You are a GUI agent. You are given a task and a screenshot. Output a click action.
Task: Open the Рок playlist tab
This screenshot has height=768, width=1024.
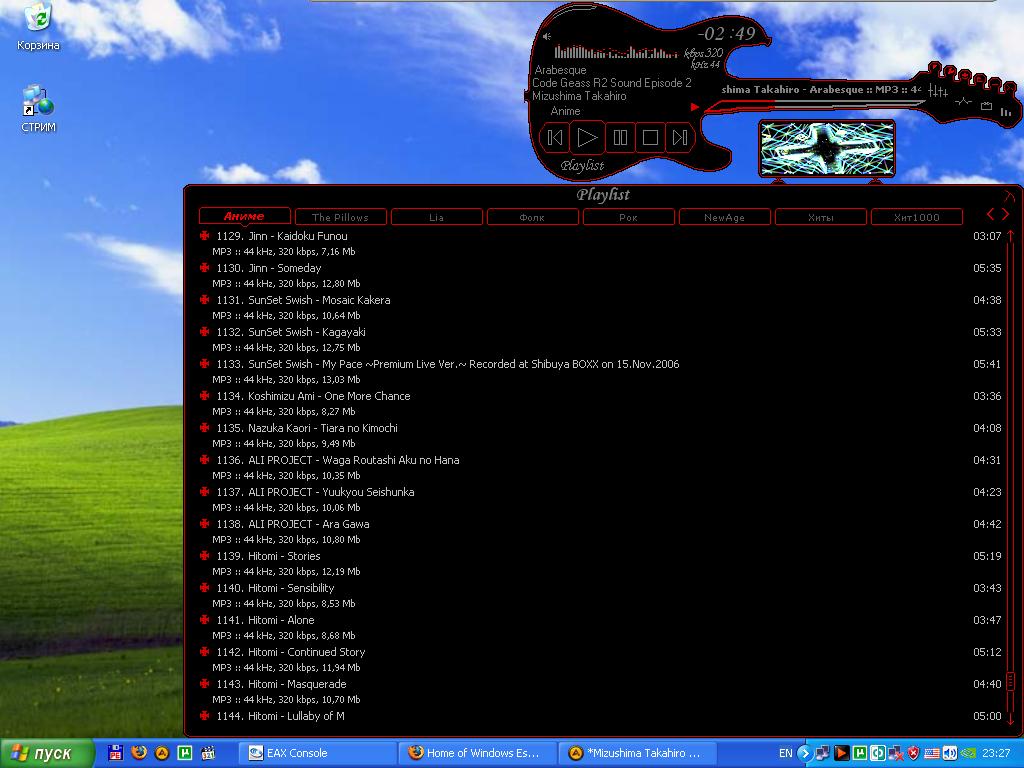628,217
